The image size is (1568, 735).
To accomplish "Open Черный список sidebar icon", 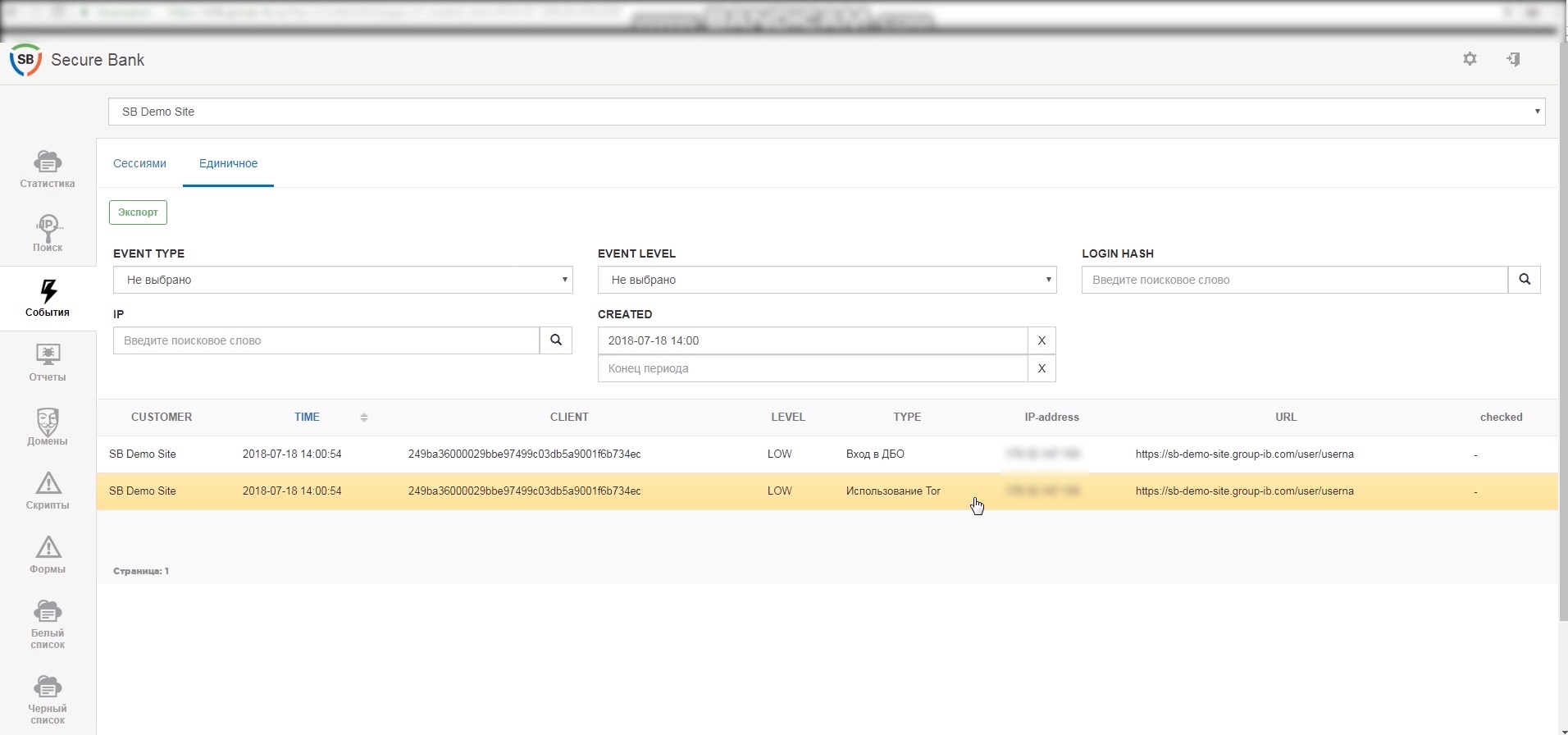I will (48, 700).
